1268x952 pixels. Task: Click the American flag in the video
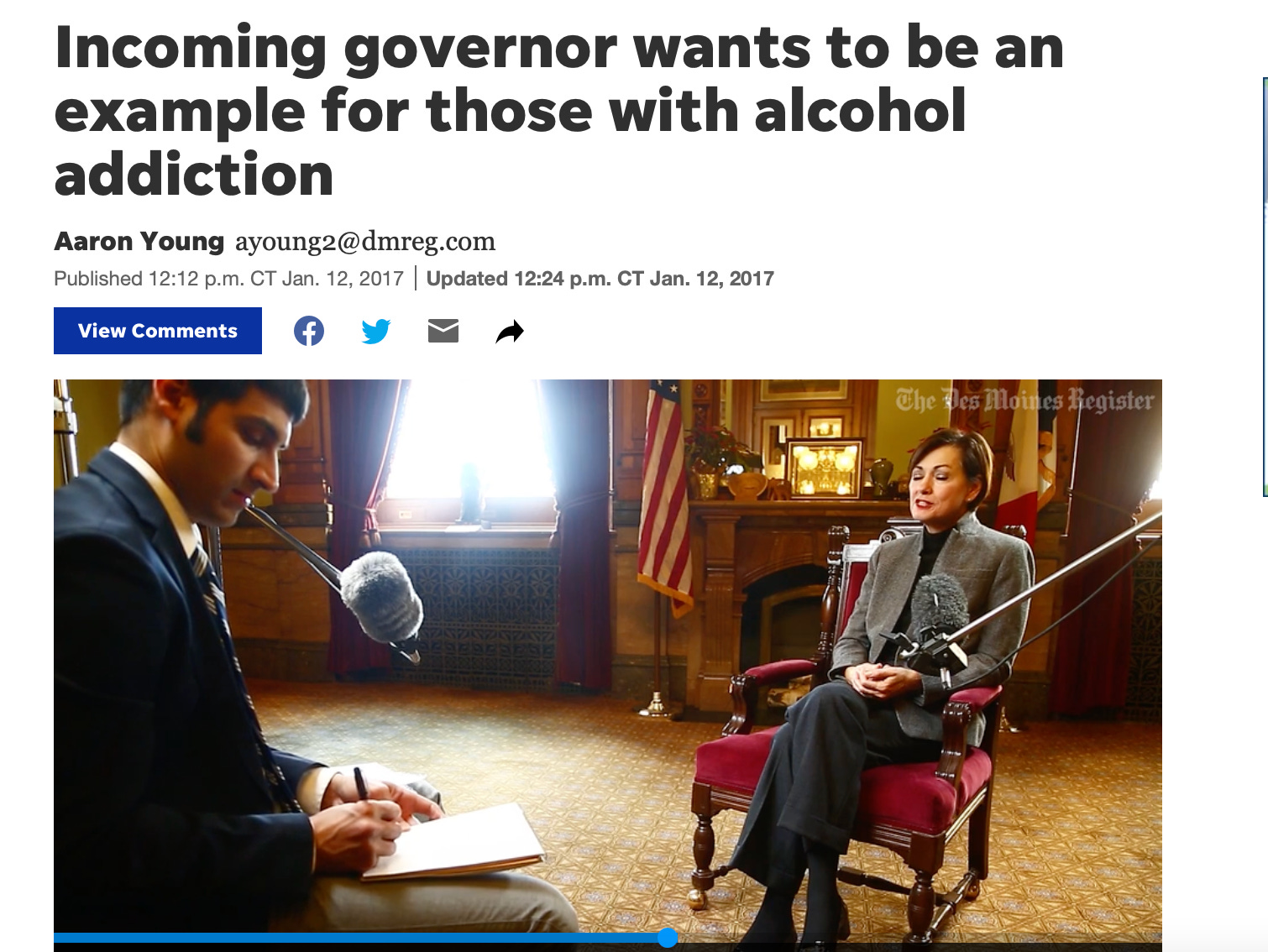point(663,495)
